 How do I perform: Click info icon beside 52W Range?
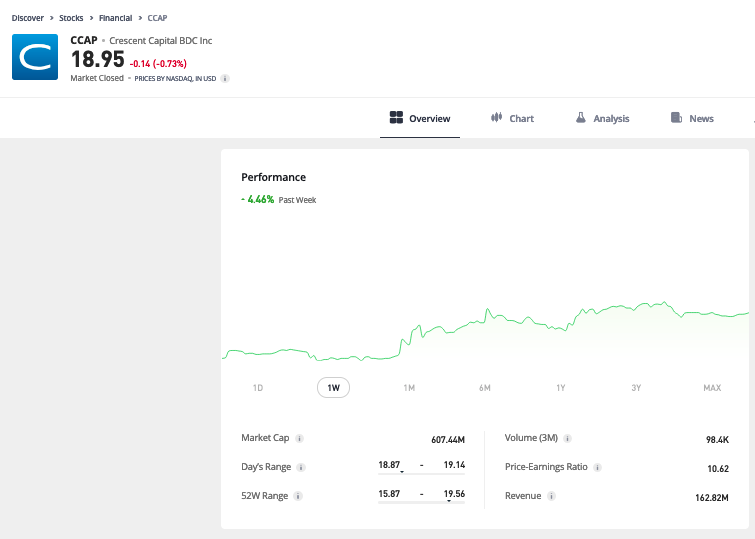point(299,496)
